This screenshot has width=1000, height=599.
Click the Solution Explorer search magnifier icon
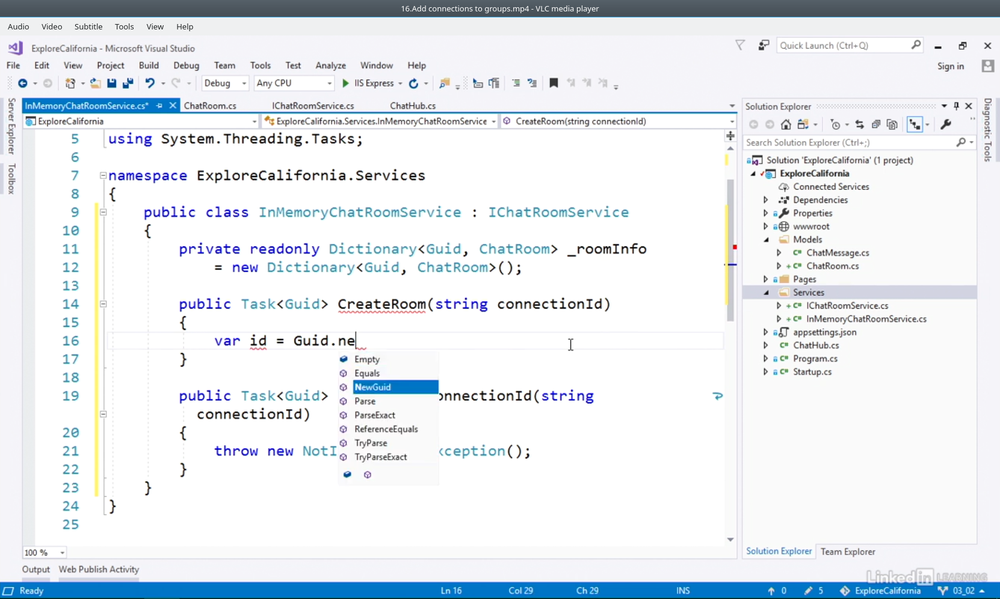point(961,143)
